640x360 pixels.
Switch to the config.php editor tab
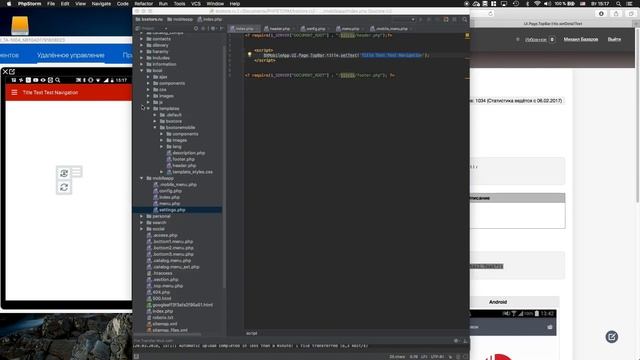(x=316, y=29)
